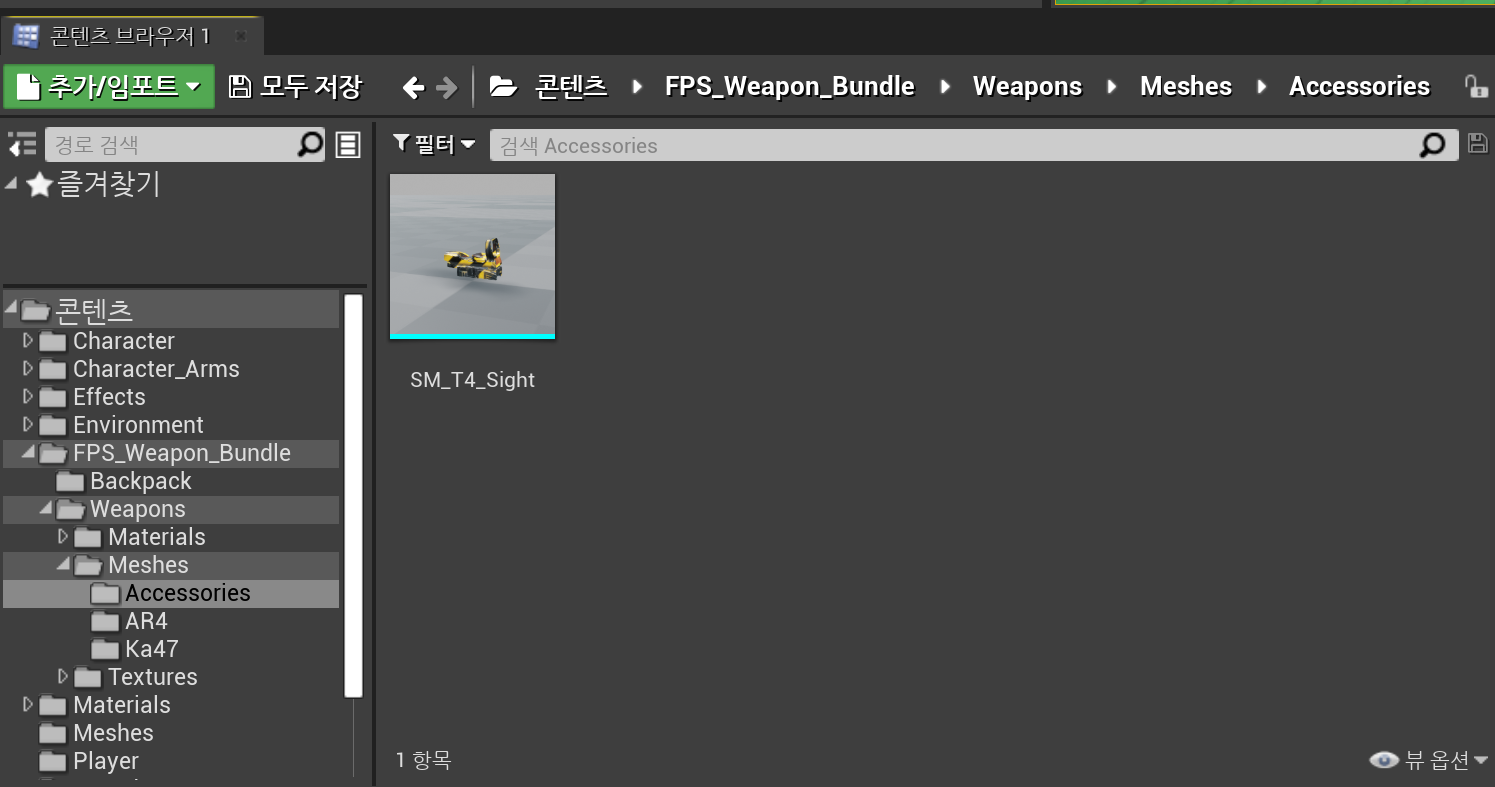
Task: Select the SM_T4_Sight asset thumbnail
Action: 472,257
